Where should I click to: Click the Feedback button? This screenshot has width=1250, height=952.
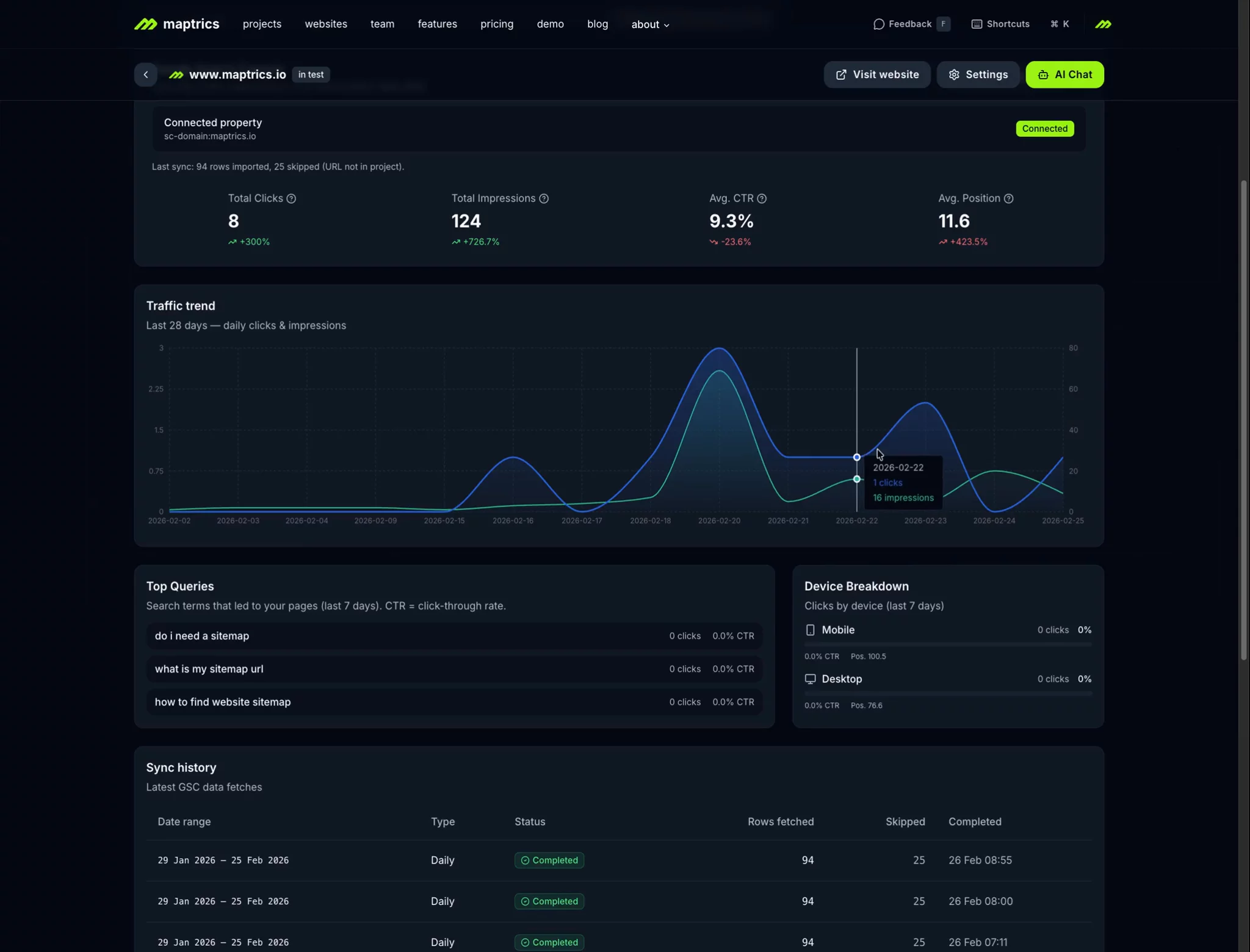coord(911,24)
